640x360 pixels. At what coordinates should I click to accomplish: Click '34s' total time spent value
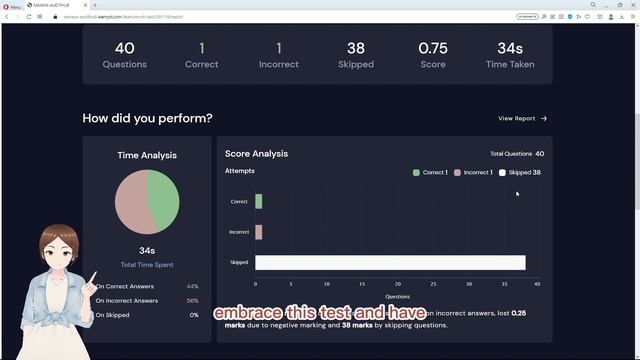(x=147, y=251)
